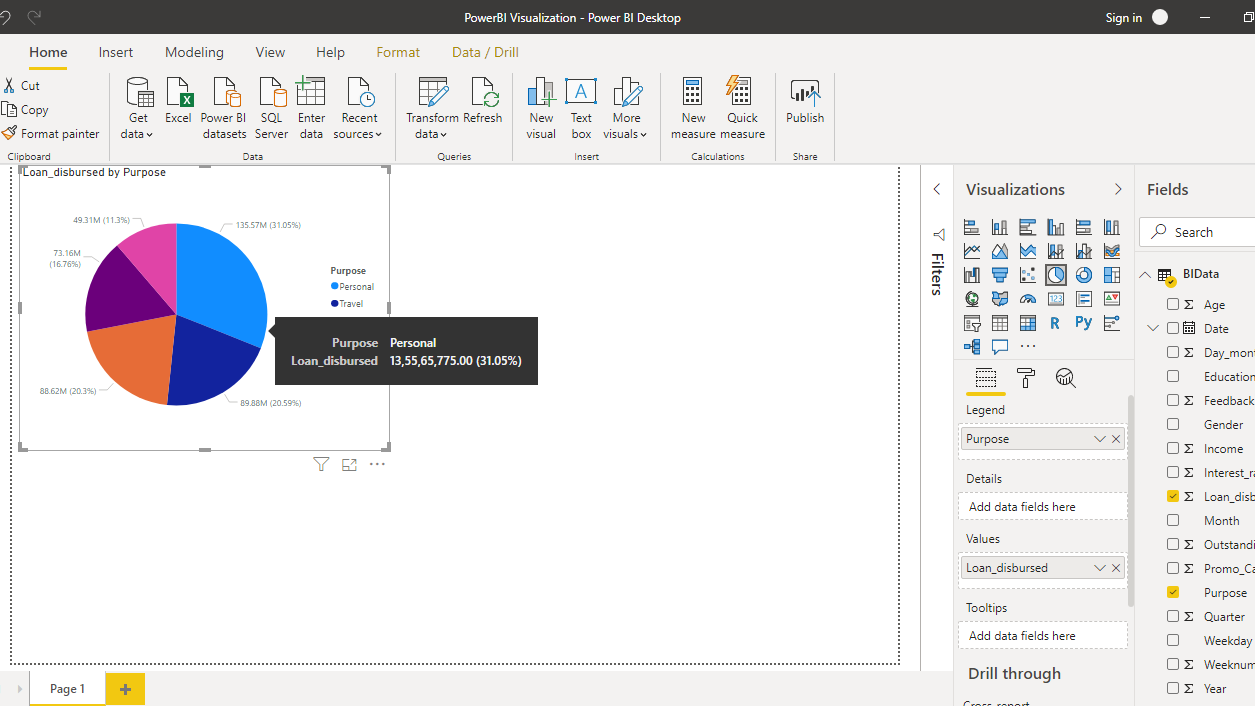Select the Slicer visualization
This screenshot has height=706, width=1255.
(x=972, y=323)
